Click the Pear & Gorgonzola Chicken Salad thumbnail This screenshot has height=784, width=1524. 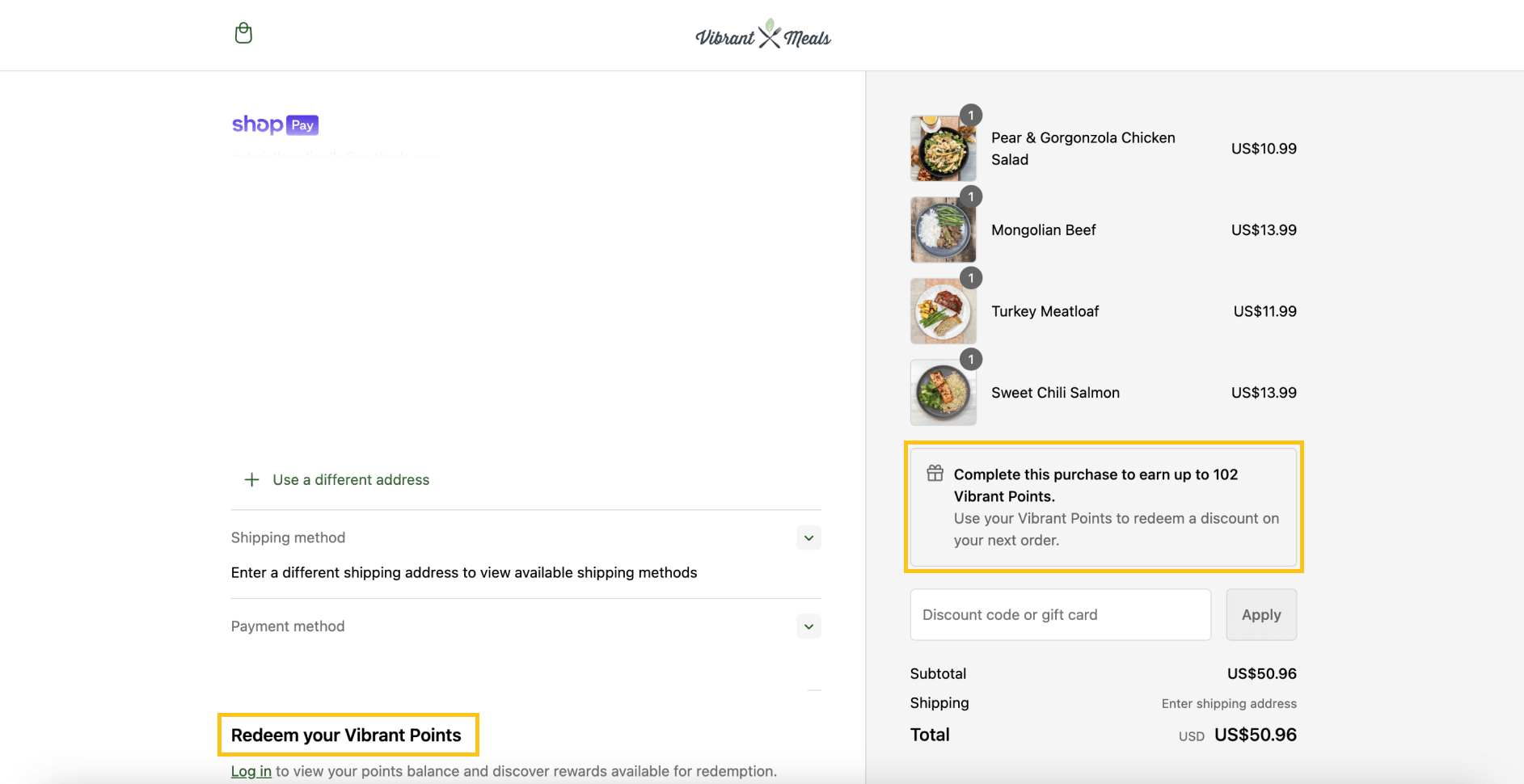click(x=943, y=148)
